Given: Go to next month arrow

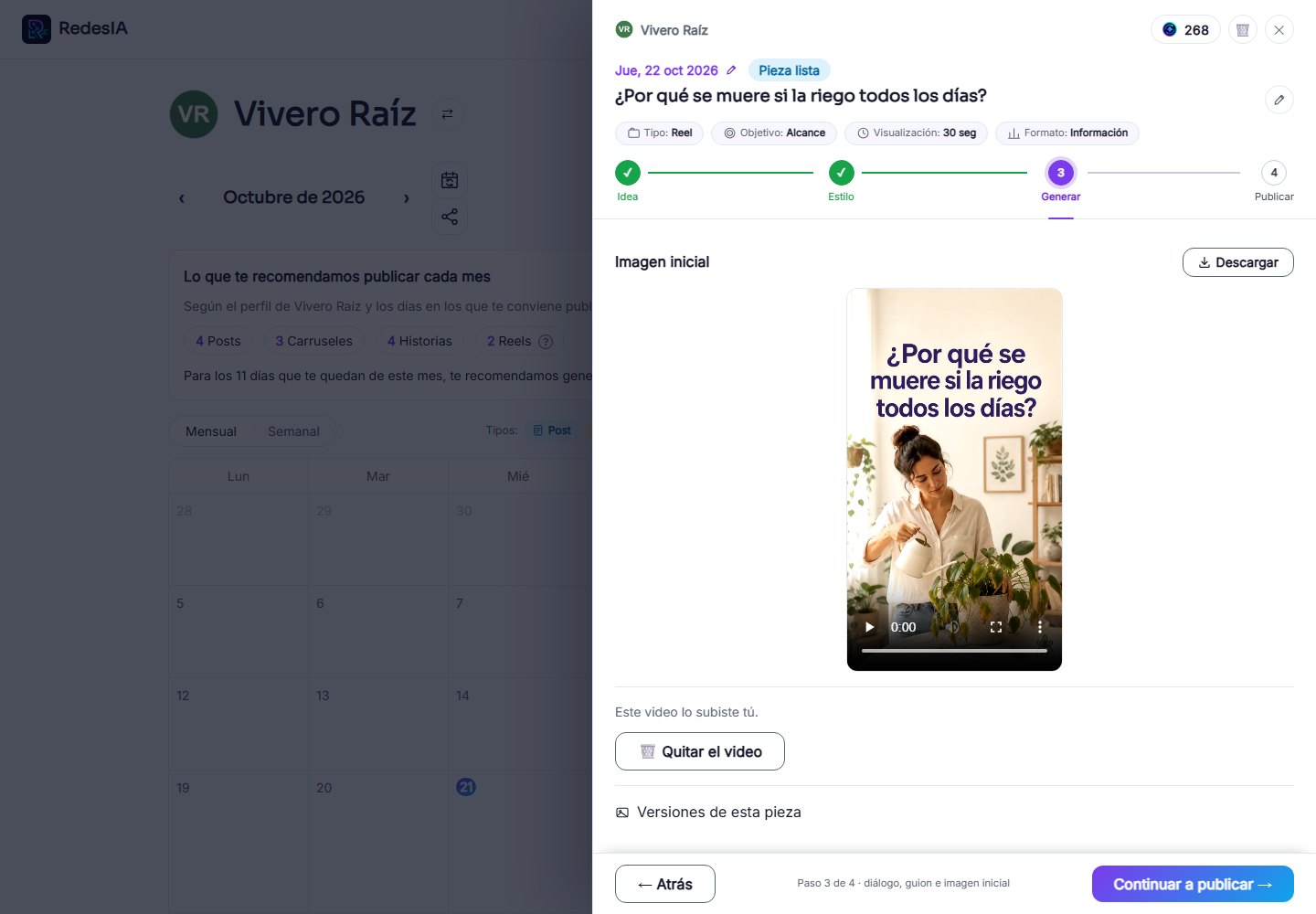Looking at the screenshot, I should [x=407, y=197].
